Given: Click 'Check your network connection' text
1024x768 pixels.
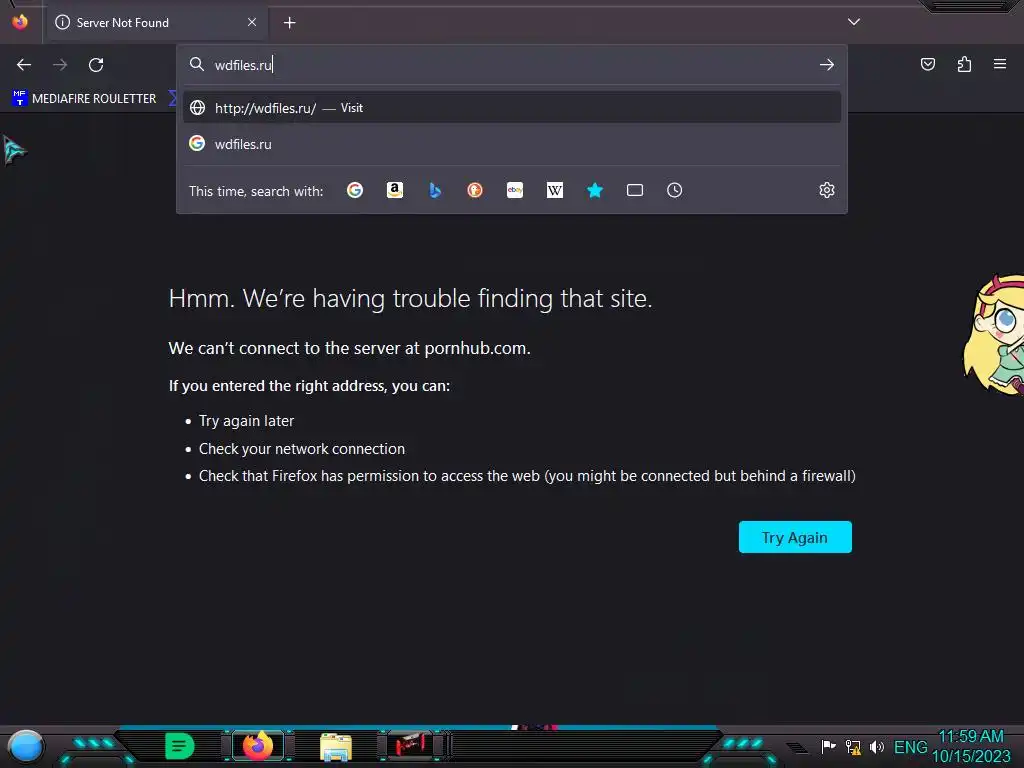Looking at the screenshot, I should (302, 449).
